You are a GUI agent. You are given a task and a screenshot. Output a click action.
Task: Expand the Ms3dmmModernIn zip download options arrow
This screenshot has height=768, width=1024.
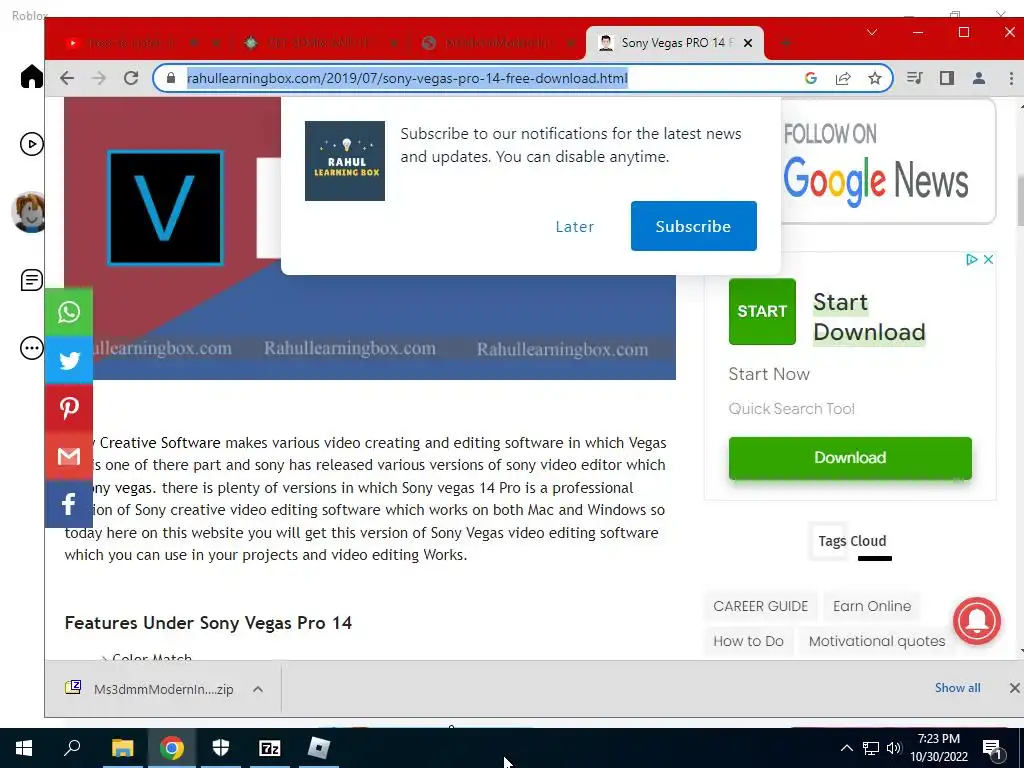point(258,689)
